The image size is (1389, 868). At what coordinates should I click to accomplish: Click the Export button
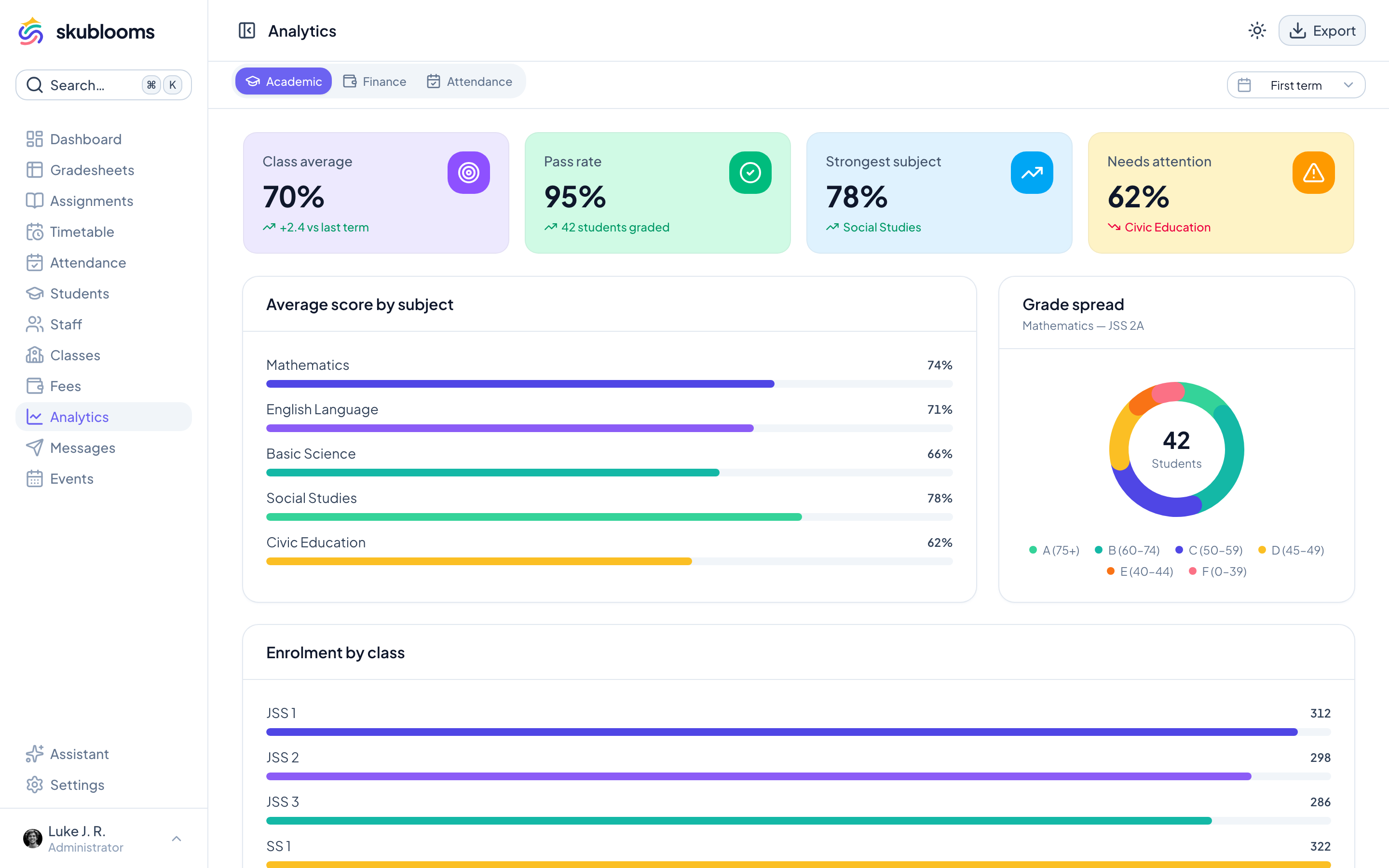[1322, 30]
